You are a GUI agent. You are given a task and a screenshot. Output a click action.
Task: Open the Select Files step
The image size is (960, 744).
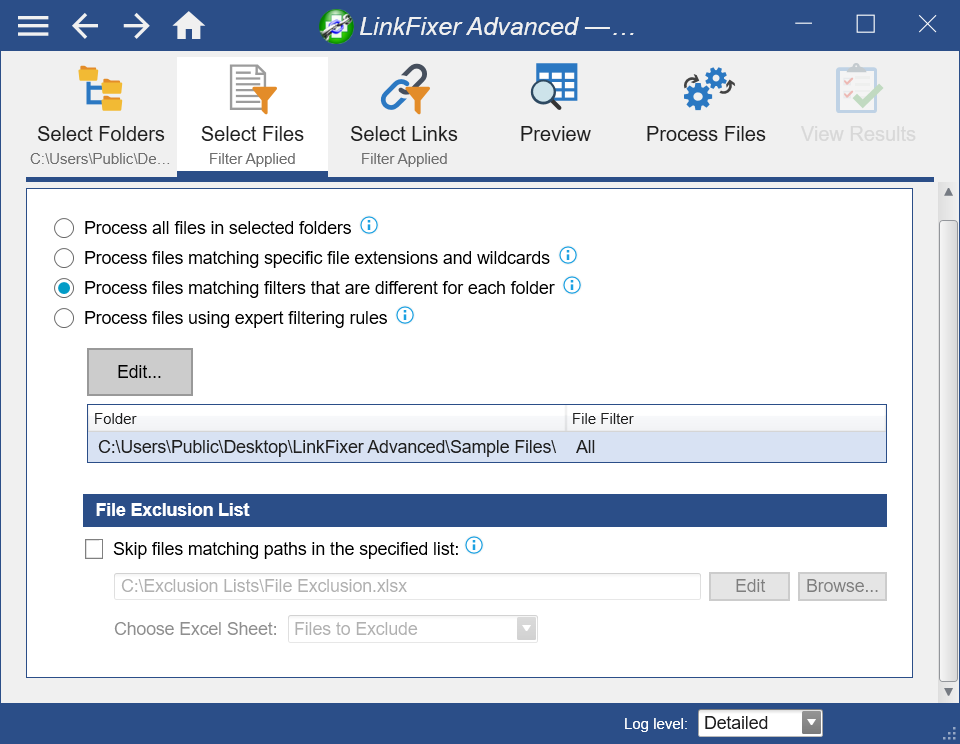pyautogui.click(x=252, y=115)
